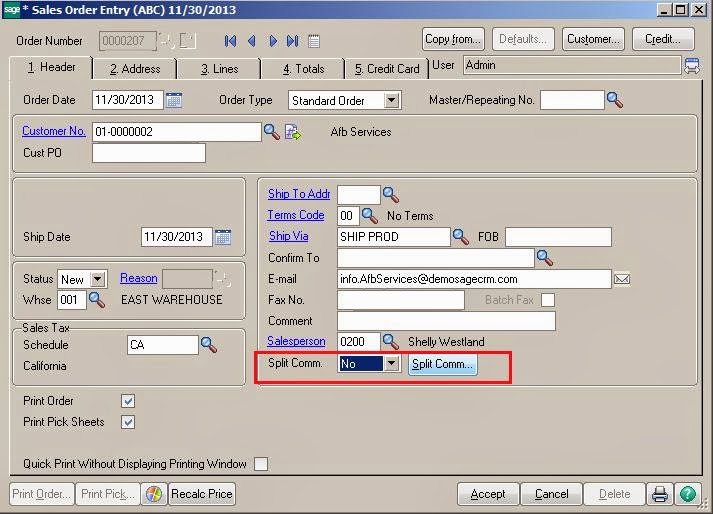Enable Quick Print Without Displaying checkbox

[261, 464]
